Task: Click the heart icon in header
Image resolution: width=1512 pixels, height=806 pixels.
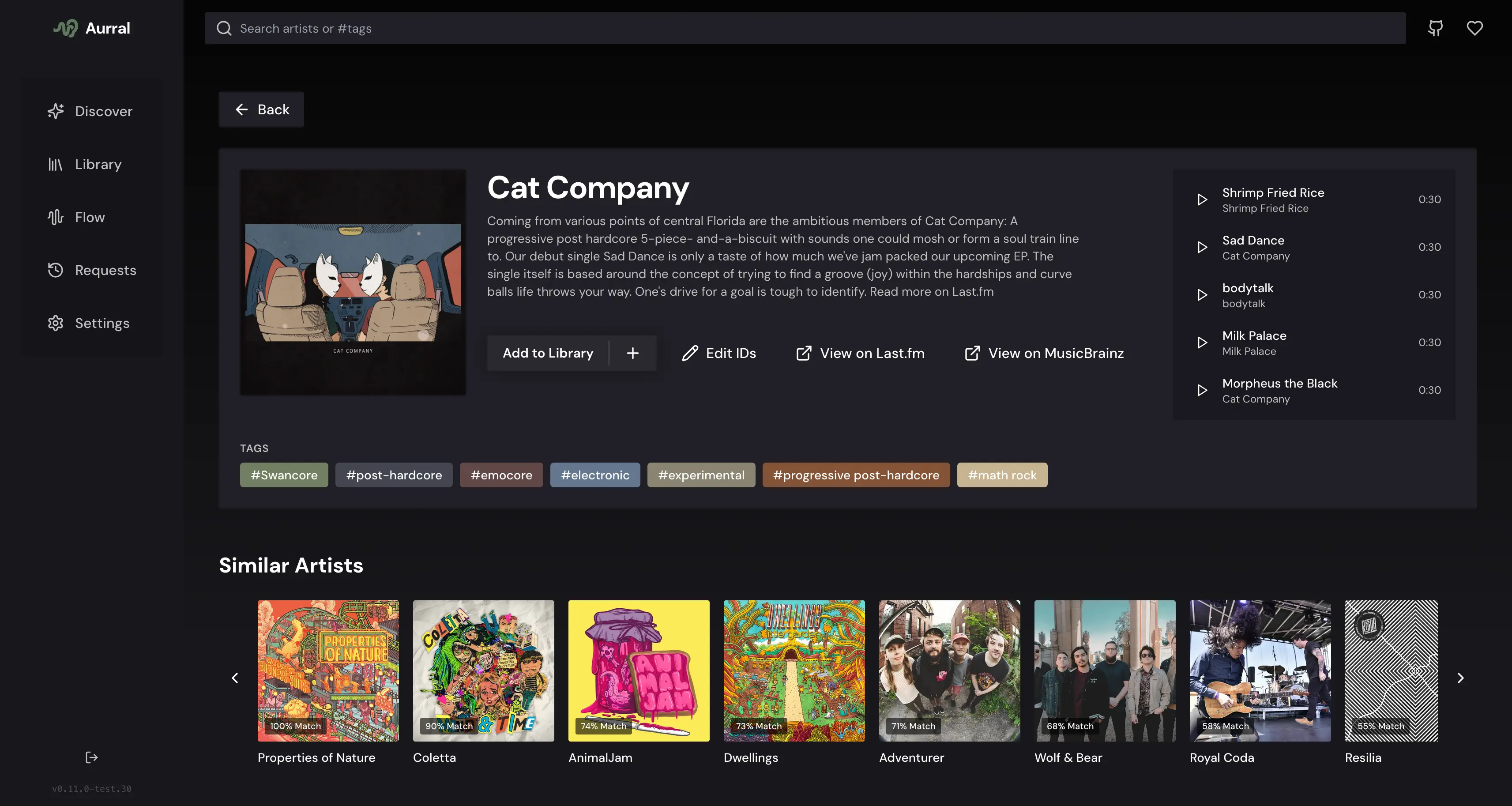Action: [x=1474, y=28]
